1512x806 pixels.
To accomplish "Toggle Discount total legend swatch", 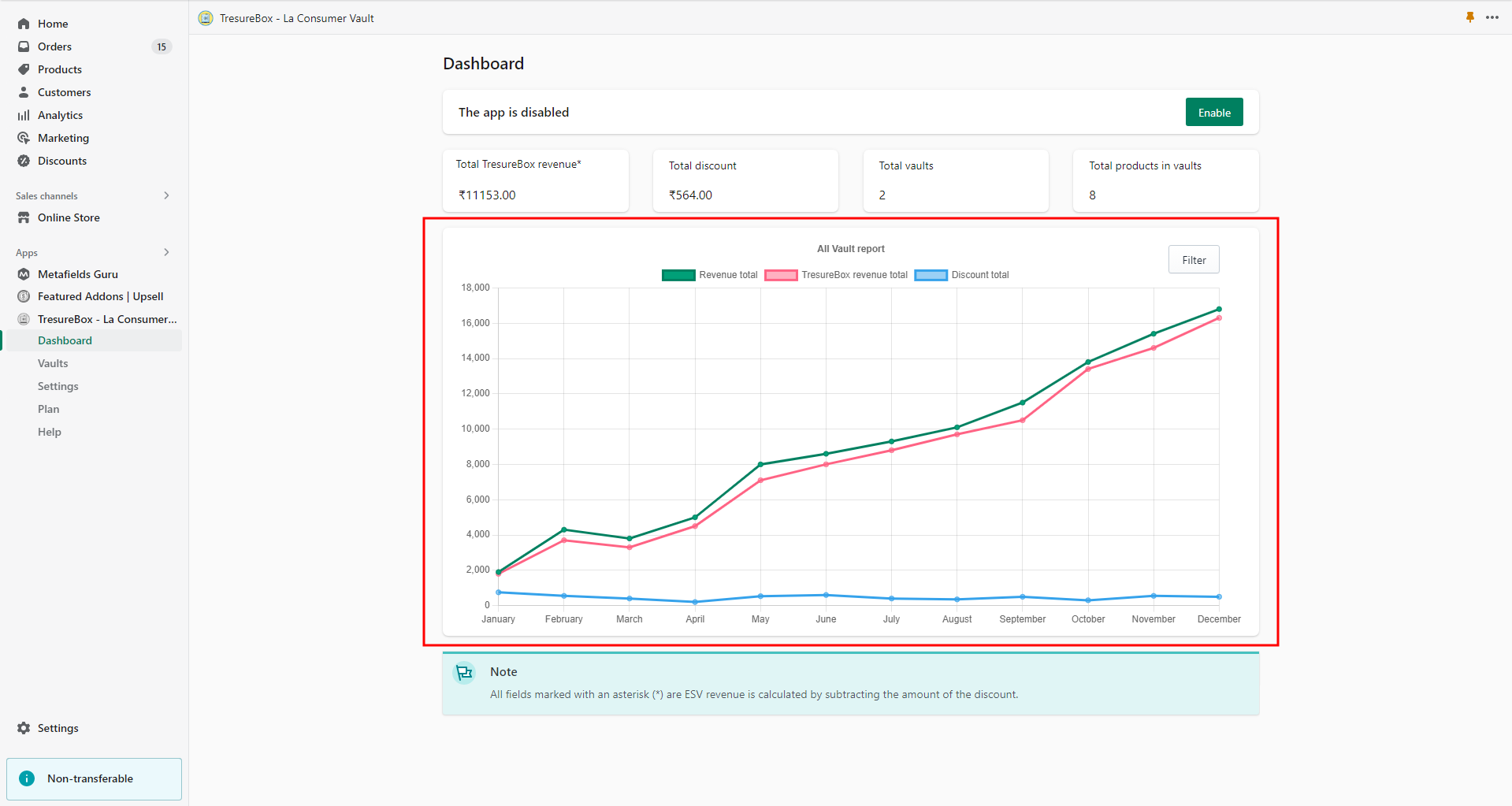I will click(931, 275).
